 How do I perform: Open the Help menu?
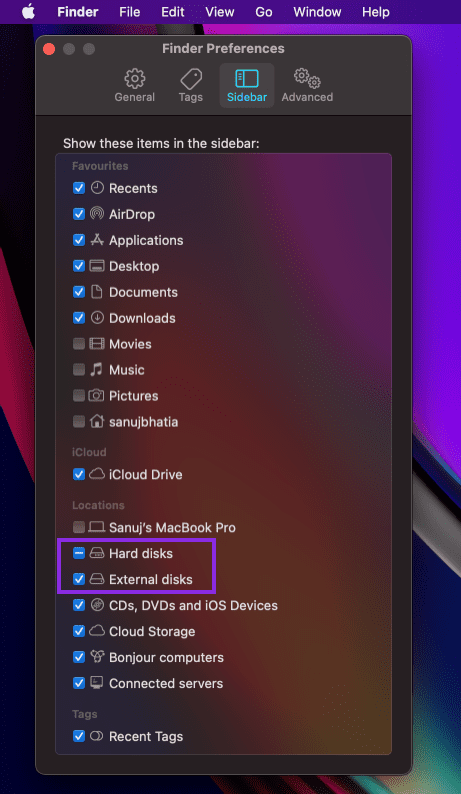coord(376,12)
